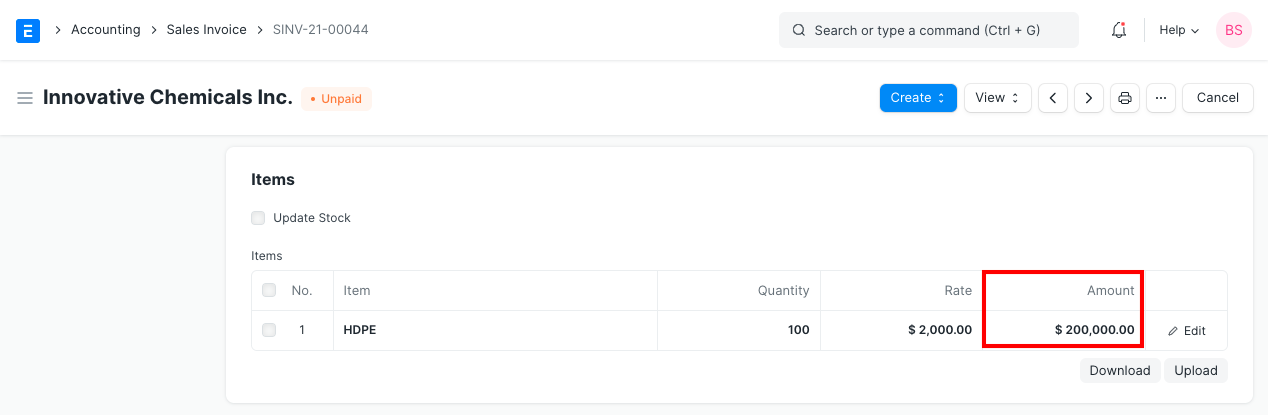This screenshot has height=415, width=1268.
Task: Expand the Create dropdown button
Action: pos(918,98)
